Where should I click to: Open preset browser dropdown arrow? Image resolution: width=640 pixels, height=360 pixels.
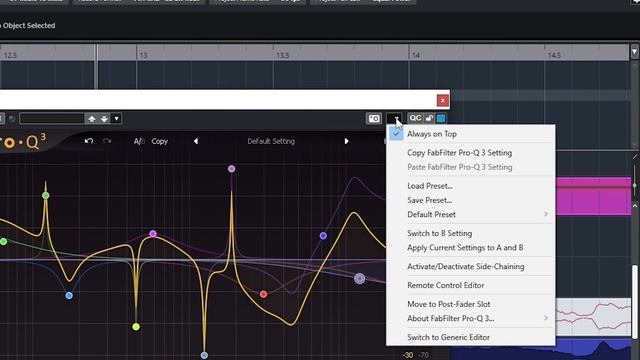coord(116,119)
